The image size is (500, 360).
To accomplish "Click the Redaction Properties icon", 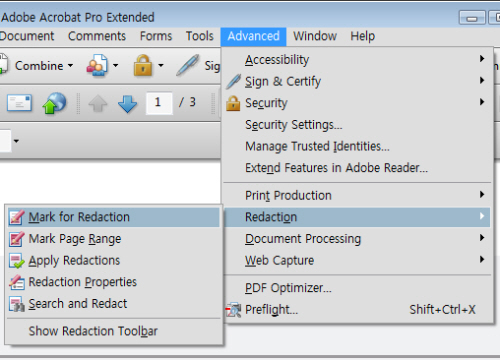I will click(17, 282).
